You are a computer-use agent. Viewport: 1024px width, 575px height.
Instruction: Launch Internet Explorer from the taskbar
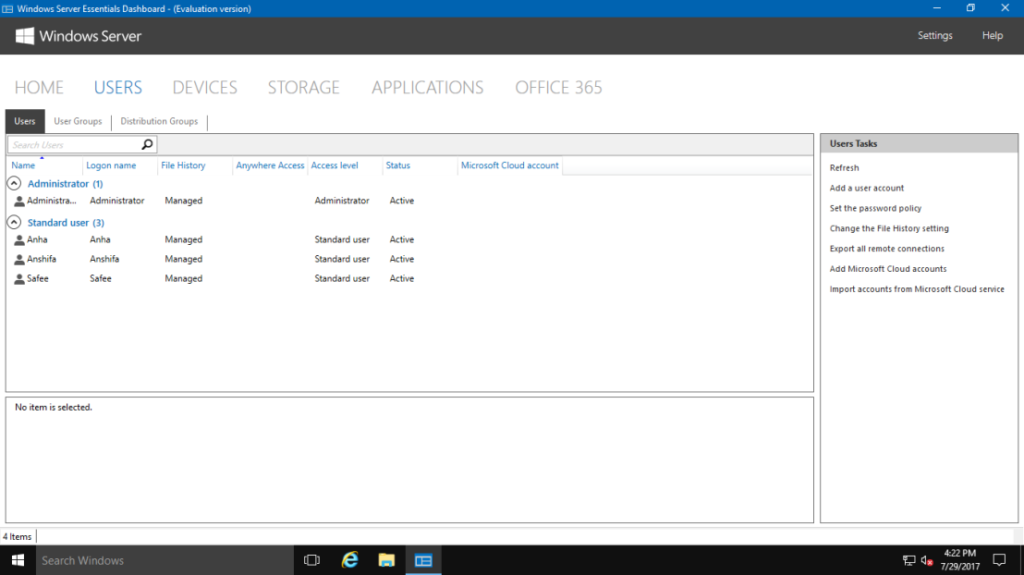point(349,560)
